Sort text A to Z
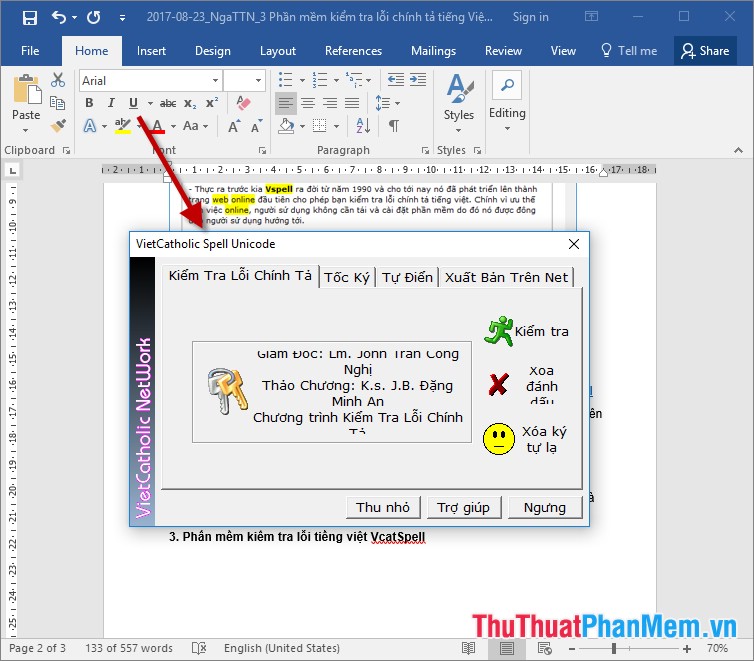 pos(363,126)
